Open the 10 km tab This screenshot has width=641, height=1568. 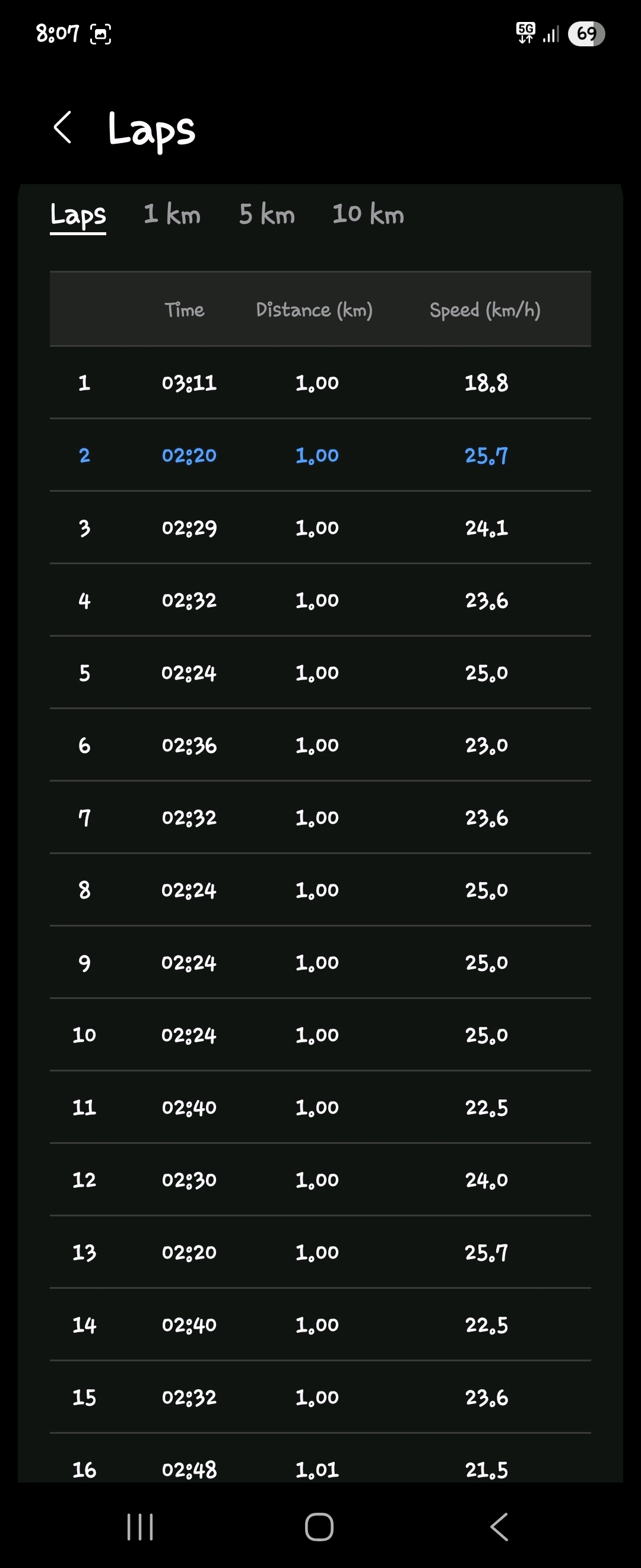coord(368,214)
